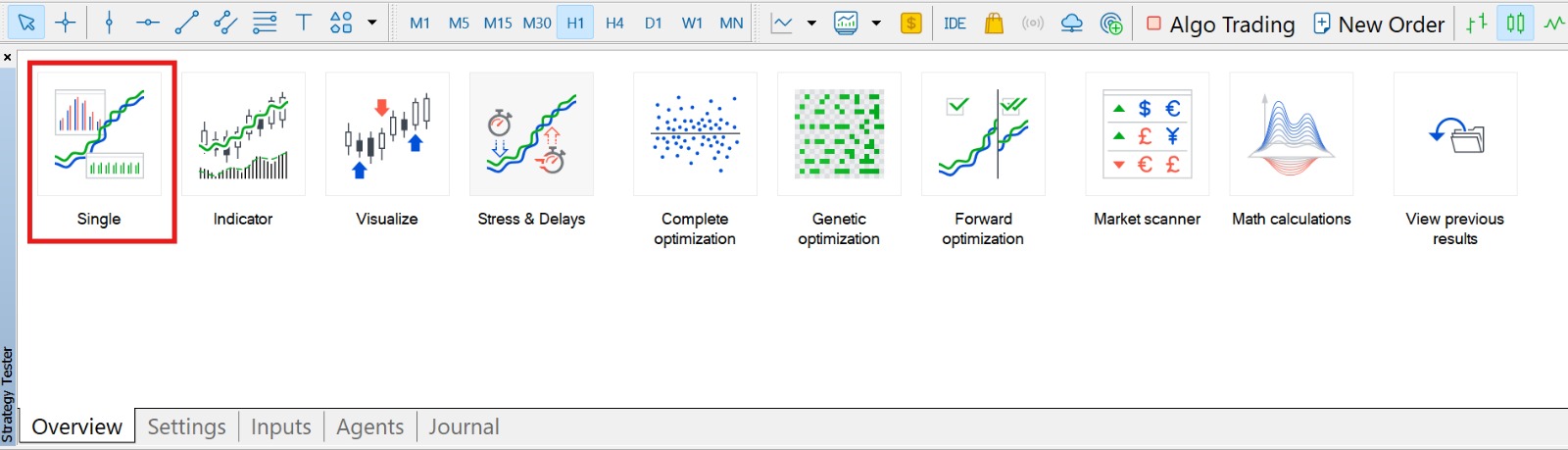
Task: Set the timeframe to H4
Action: point(614,23)
